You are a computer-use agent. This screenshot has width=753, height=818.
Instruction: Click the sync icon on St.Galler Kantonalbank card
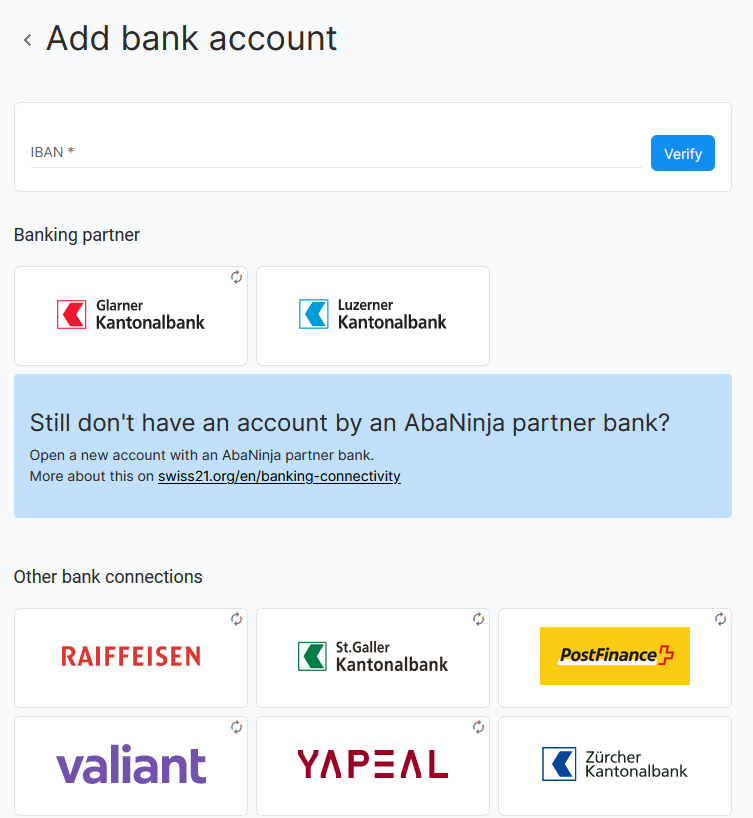[x=479, y=619]
